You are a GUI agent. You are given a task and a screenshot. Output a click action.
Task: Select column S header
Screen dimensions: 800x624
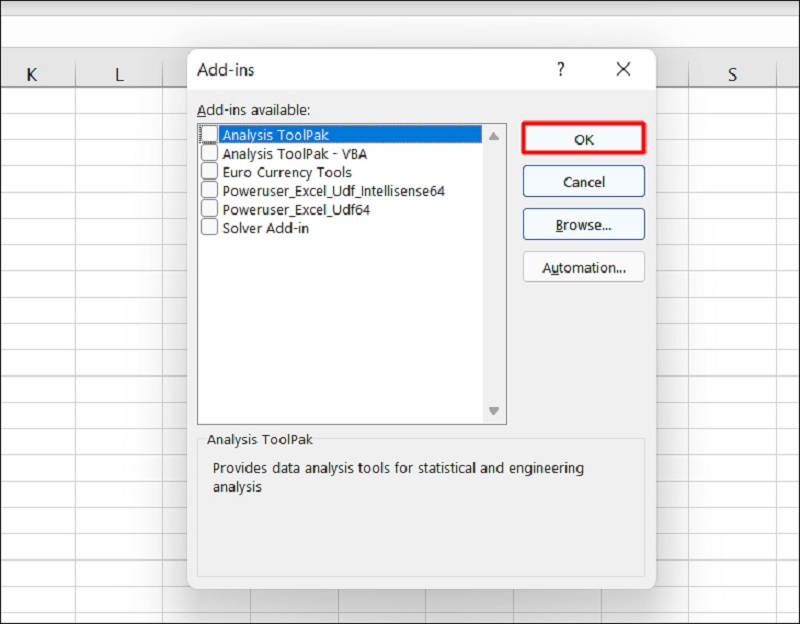coord(732,74)
